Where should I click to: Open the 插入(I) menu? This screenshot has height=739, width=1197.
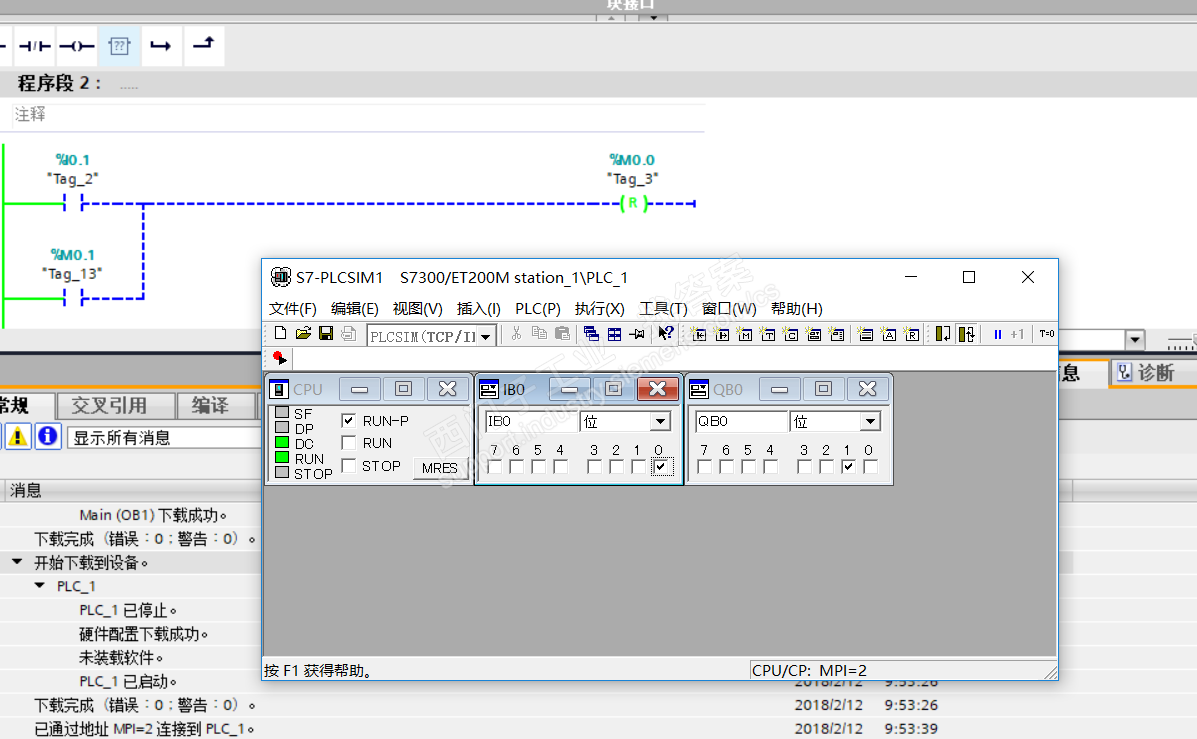tap(479, 308)
